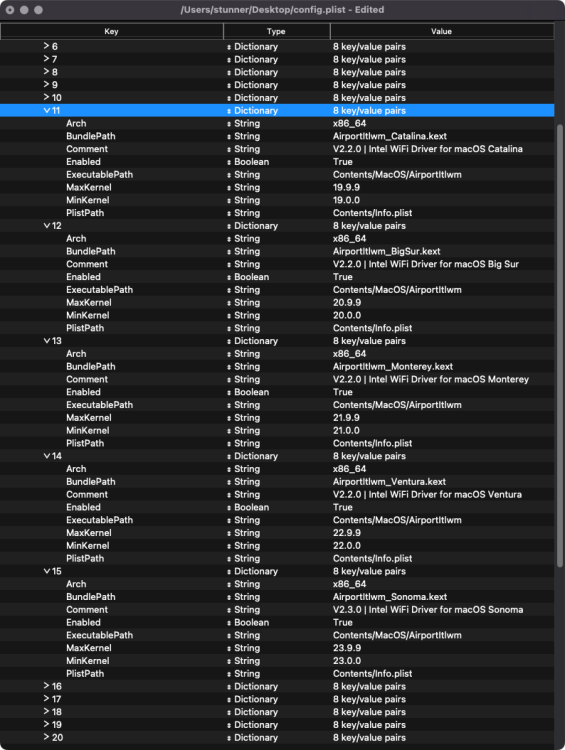Select value AirportItlwm_Monterey.kext

tap(393, 366)
